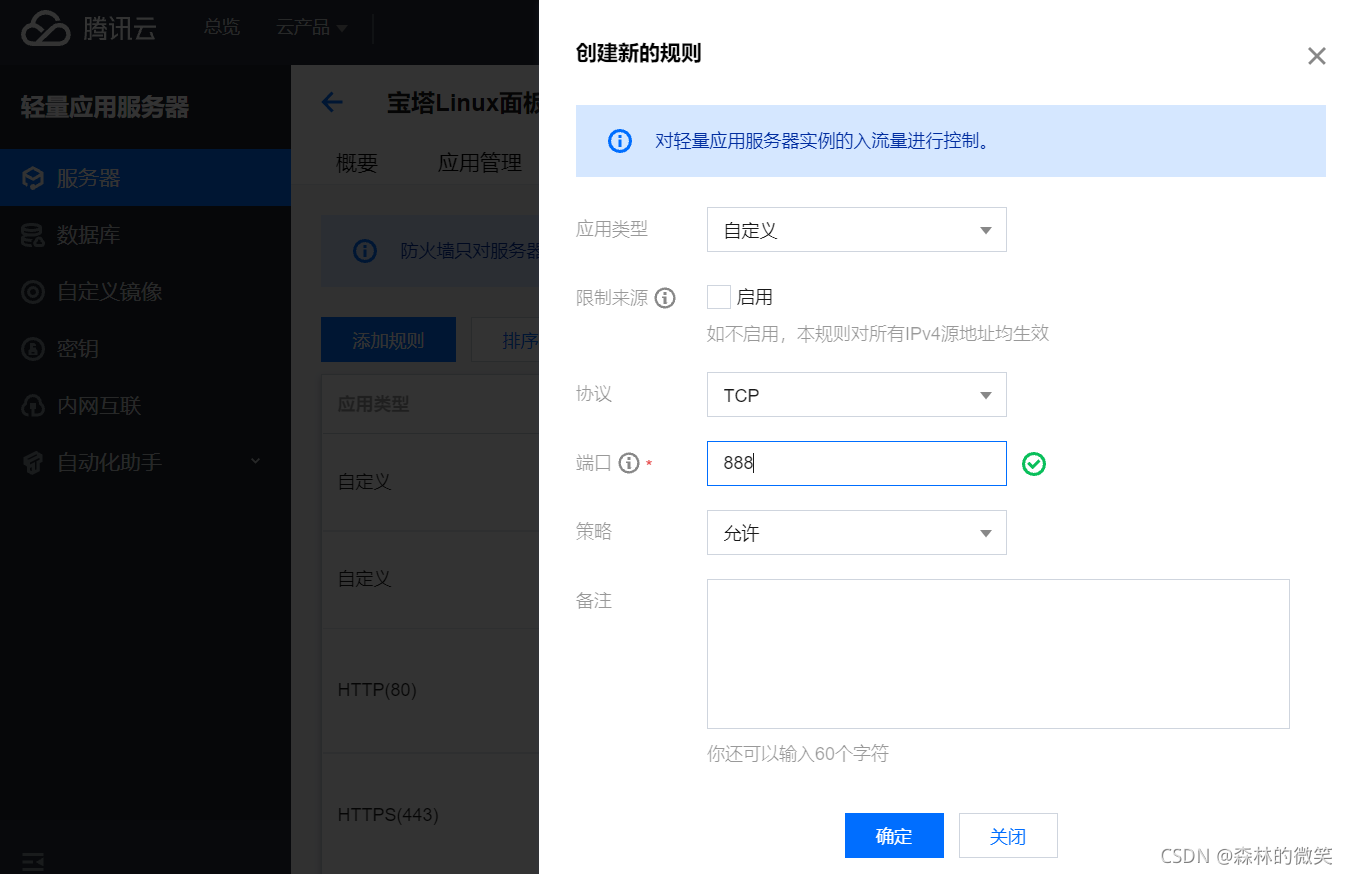Switch to the 应用管理 tab

click(480, 163)
